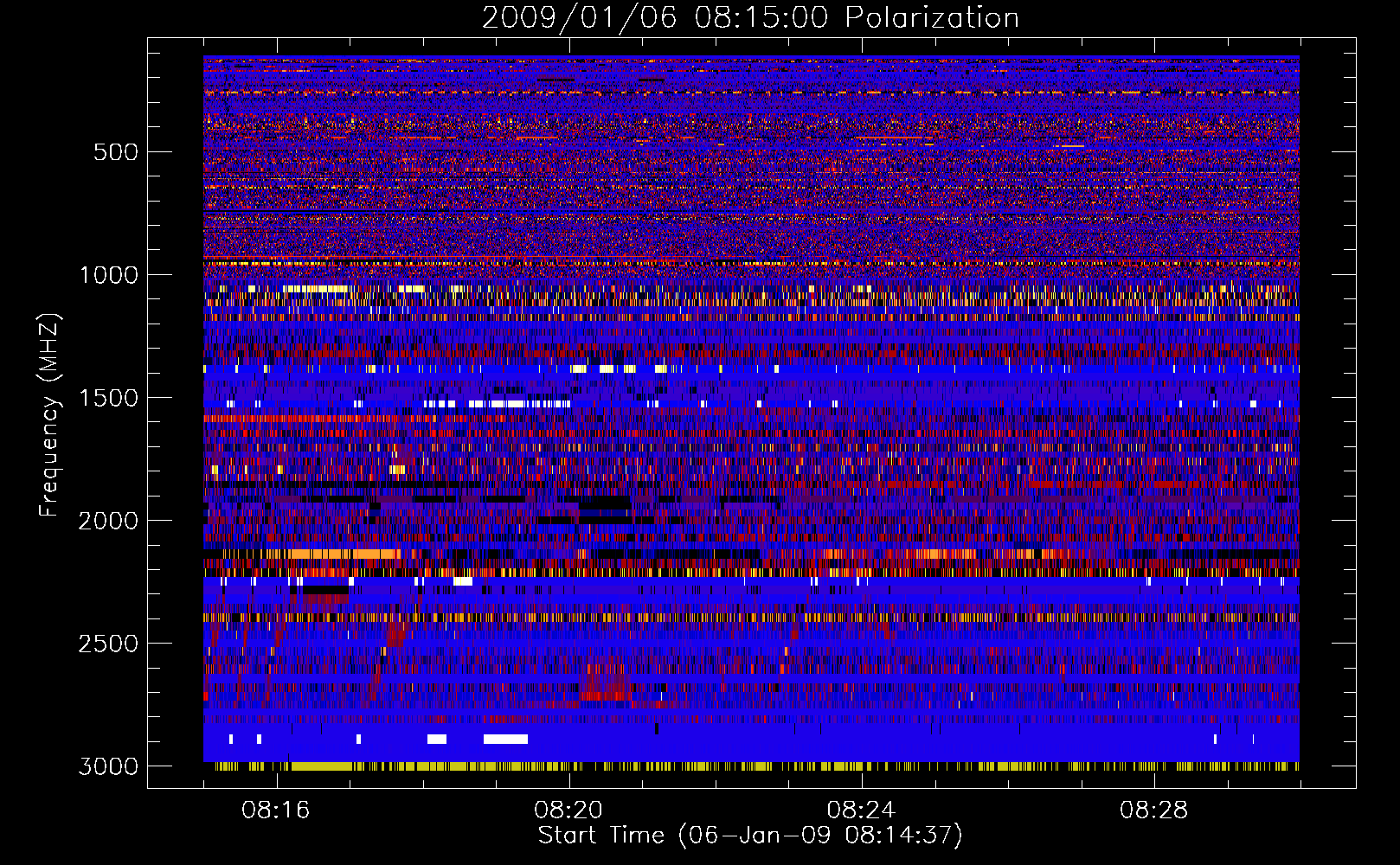The height and width of the screenshot is (865, 1400).
Task: Click the 1500 frequency tick label
Action: [x=108, y=398]
